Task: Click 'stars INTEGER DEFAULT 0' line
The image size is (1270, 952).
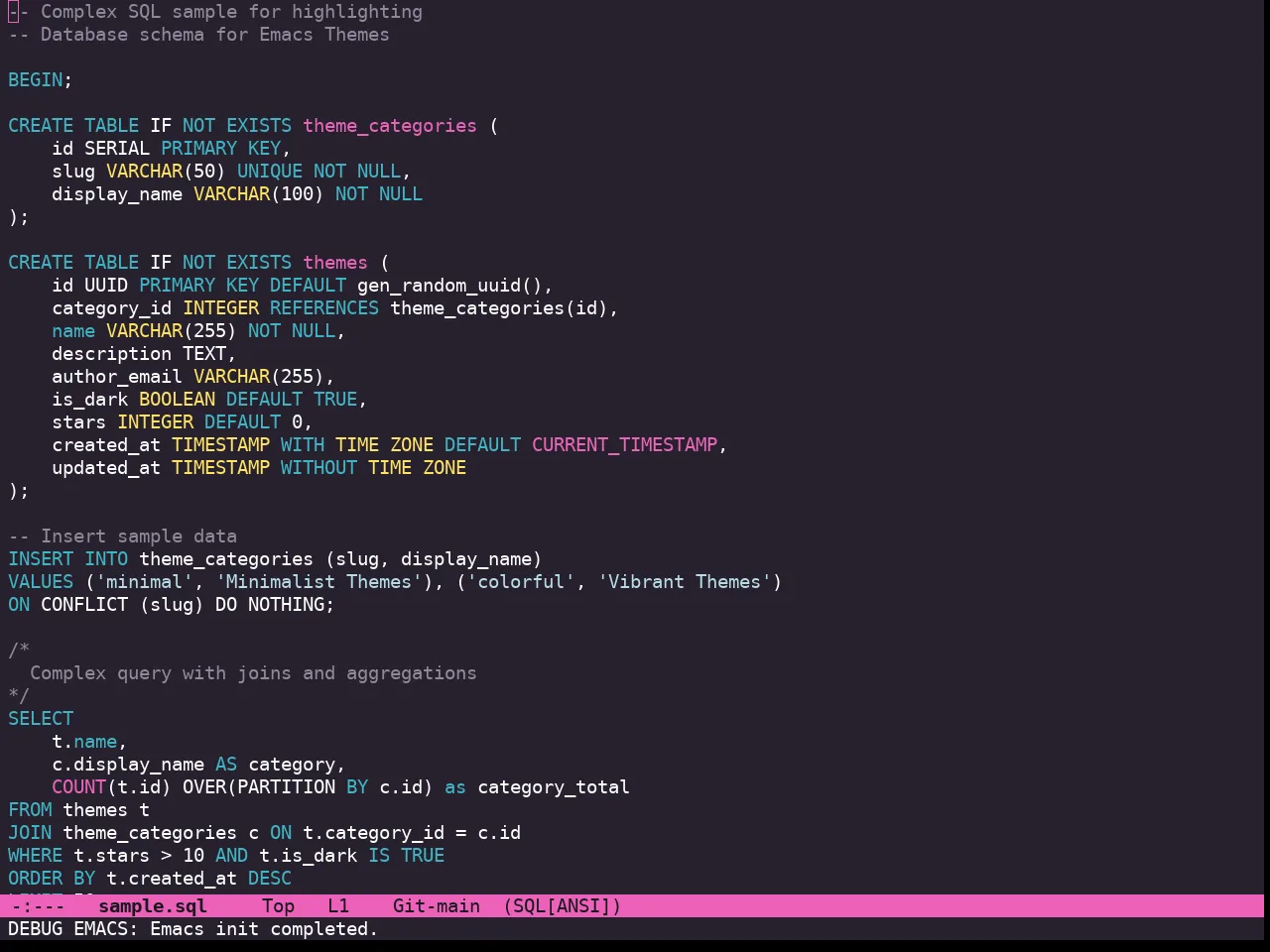Action: (182, 422)
